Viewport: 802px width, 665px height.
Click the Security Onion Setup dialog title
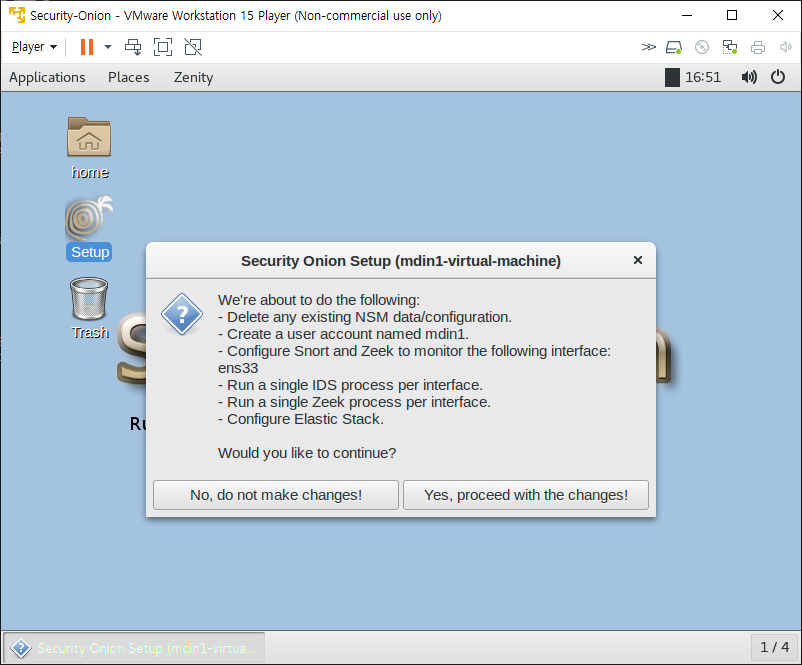point(400,261)
